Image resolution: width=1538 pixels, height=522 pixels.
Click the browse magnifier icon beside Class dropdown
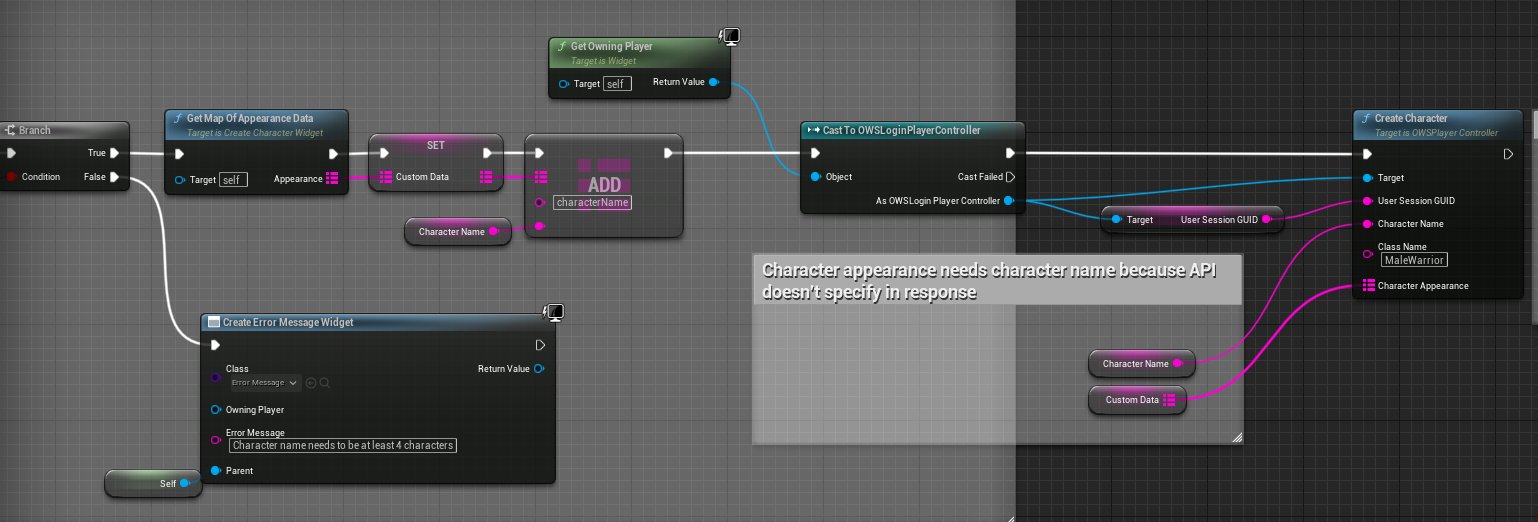pyautogui.click(x=325, y=382)
